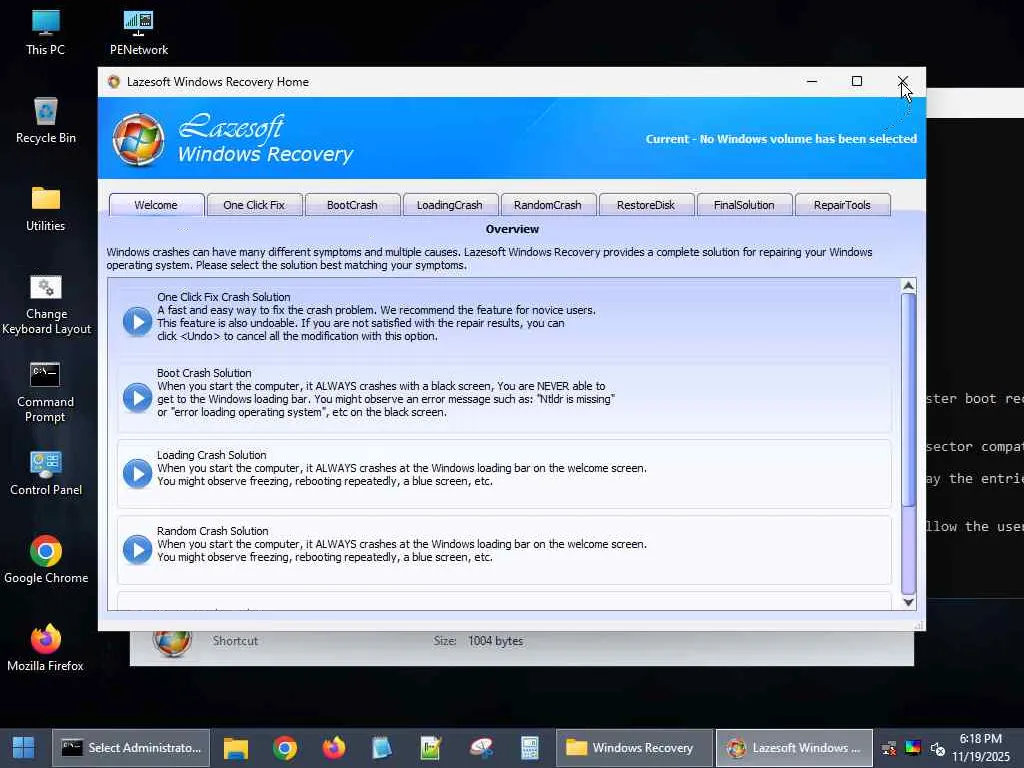Start the Boot Crash Solution play icon
Viewport: 1024px width, 768px height.
click(x=137, y=397)
